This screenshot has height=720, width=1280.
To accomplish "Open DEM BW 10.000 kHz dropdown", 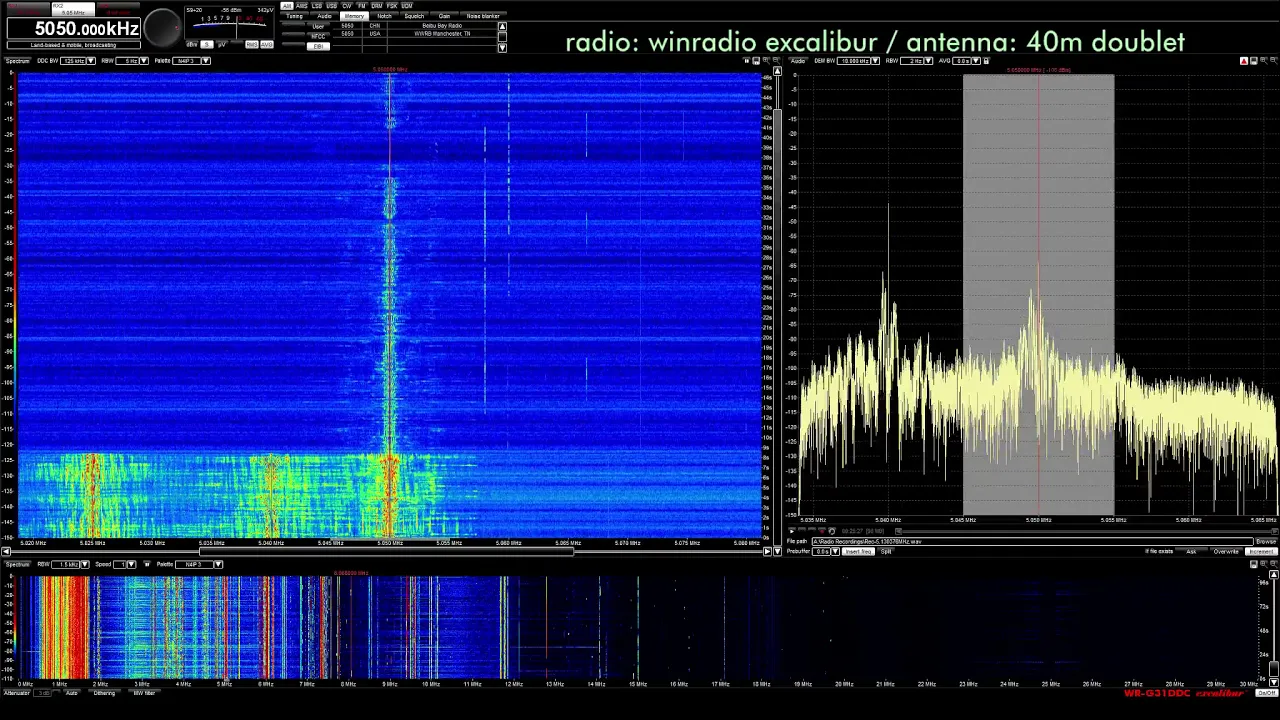I will (875, 61).
